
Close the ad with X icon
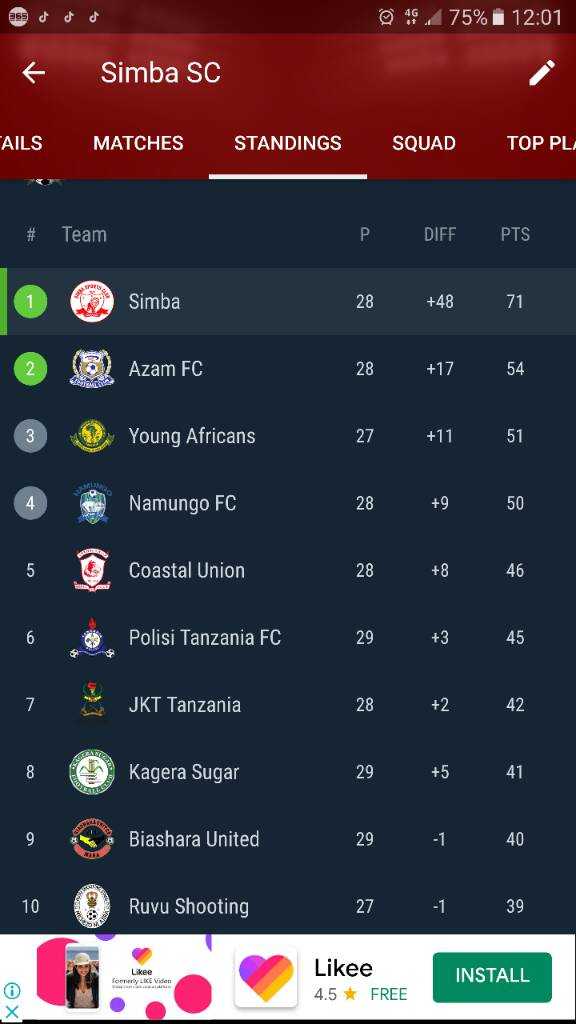pos(12,1012)
